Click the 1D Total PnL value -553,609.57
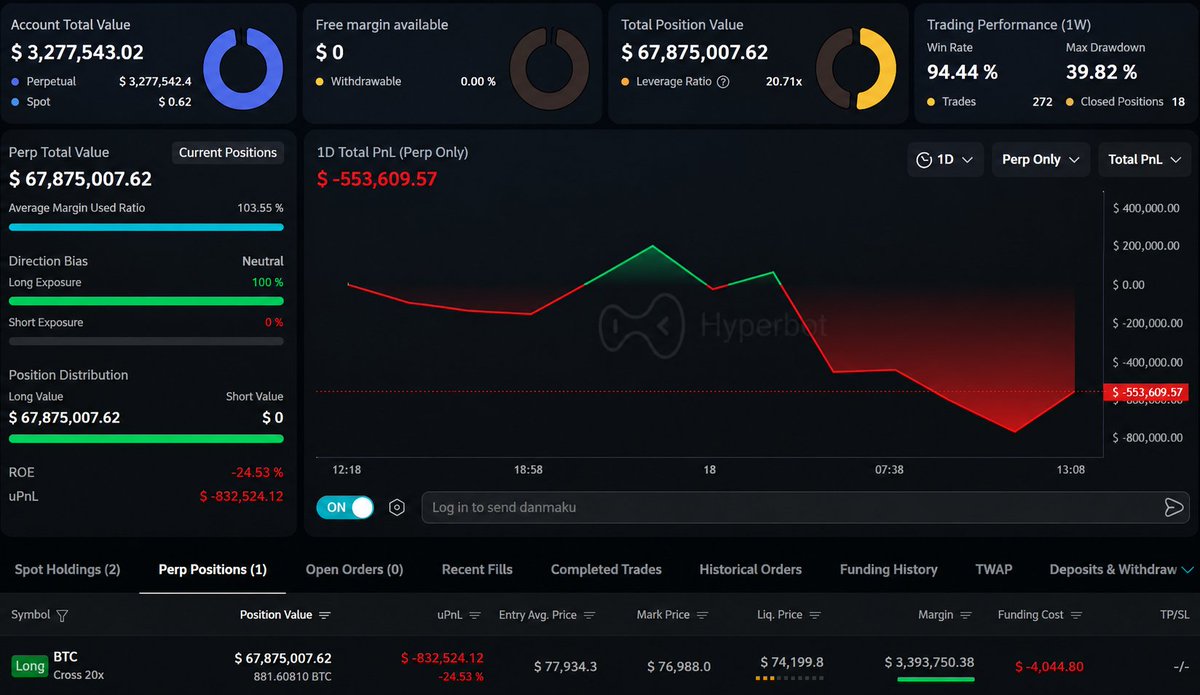Viewport: 1200px width, 695px height. point(377,179)
